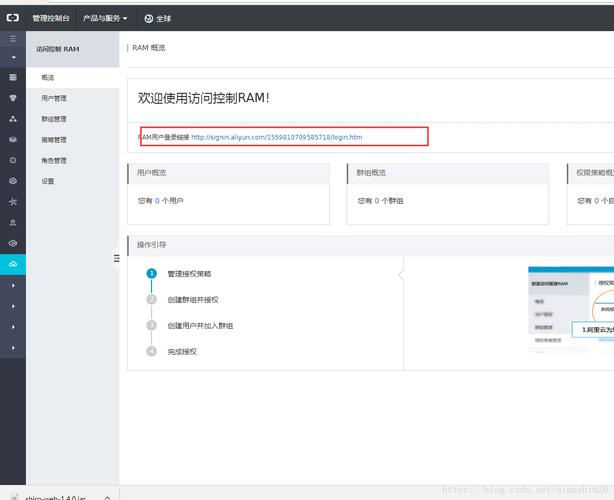This screenshot has height=500, width=614.
Task: Click the 0 count in 权限策略 card
Action: (x=596, y=200)
